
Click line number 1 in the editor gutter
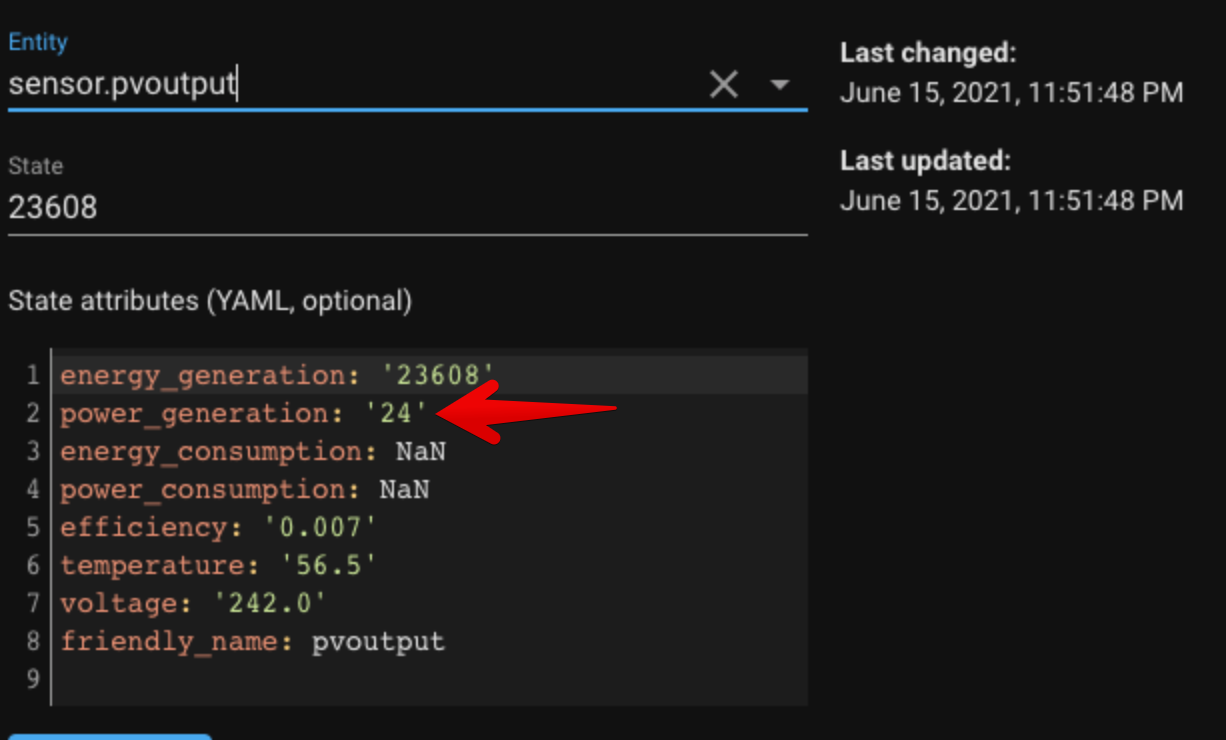[32, 375]
